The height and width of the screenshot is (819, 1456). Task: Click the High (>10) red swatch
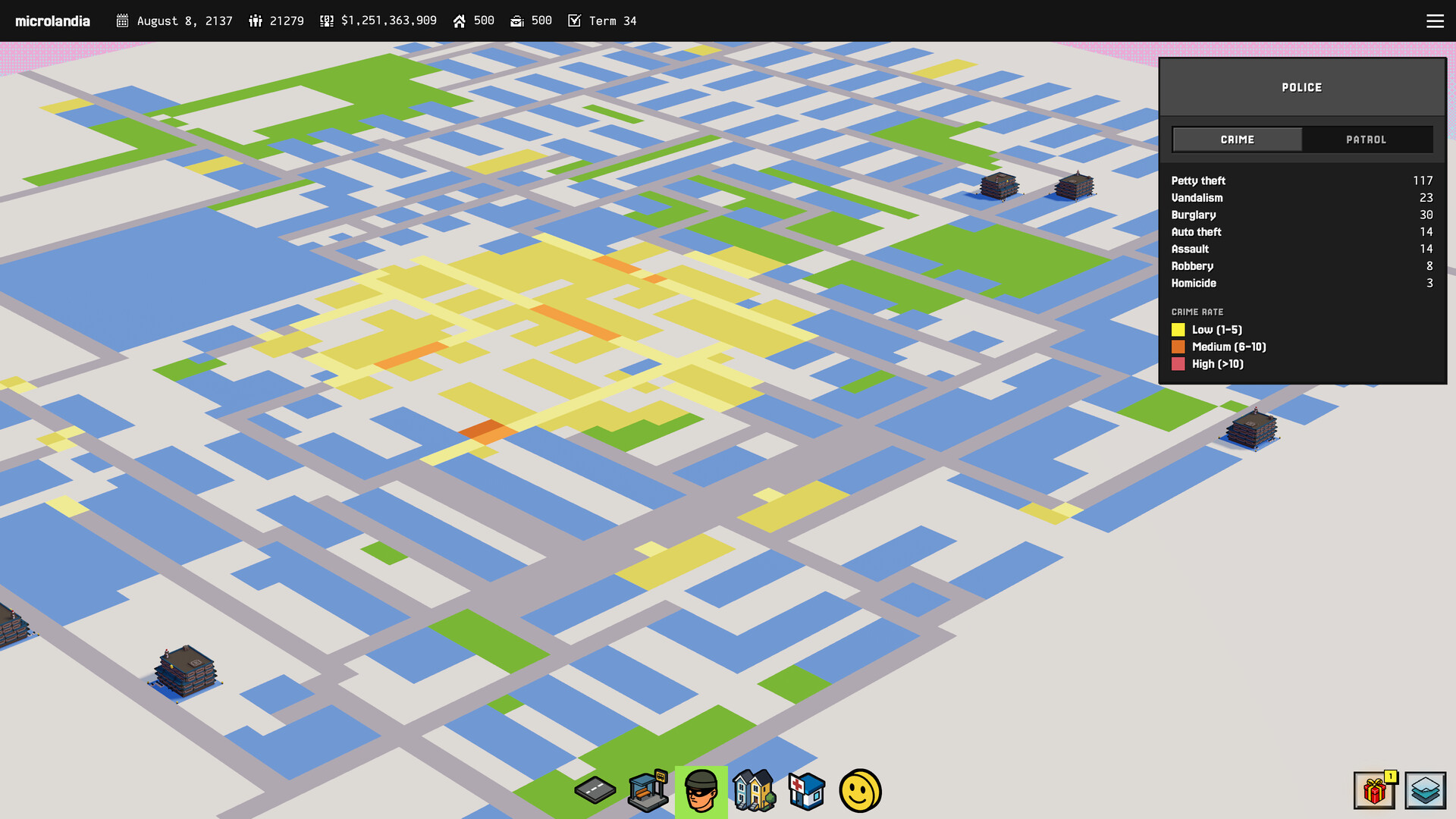coord(1178,364)
